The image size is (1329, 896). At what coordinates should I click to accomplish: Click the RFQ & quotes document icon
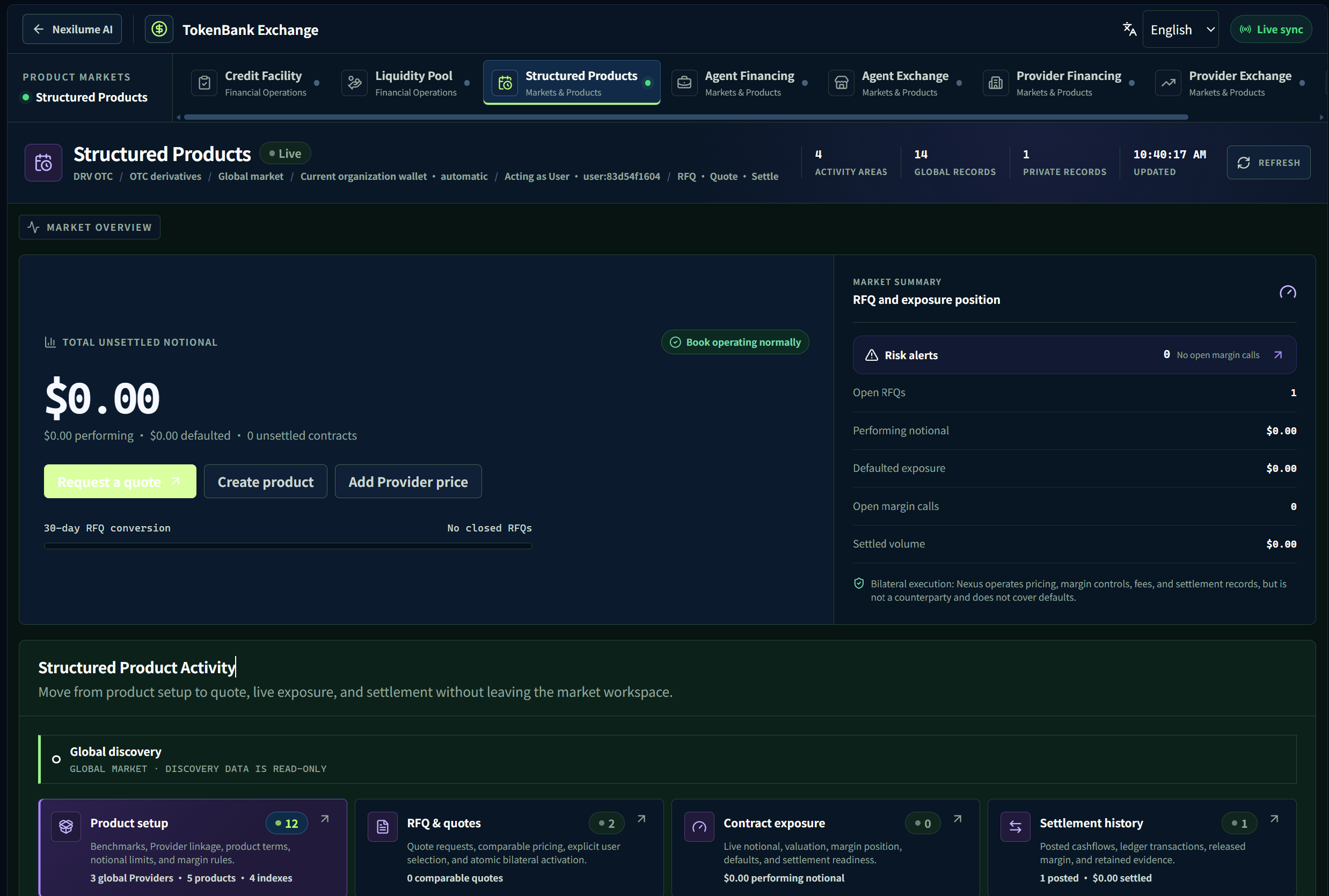(382, 826)
